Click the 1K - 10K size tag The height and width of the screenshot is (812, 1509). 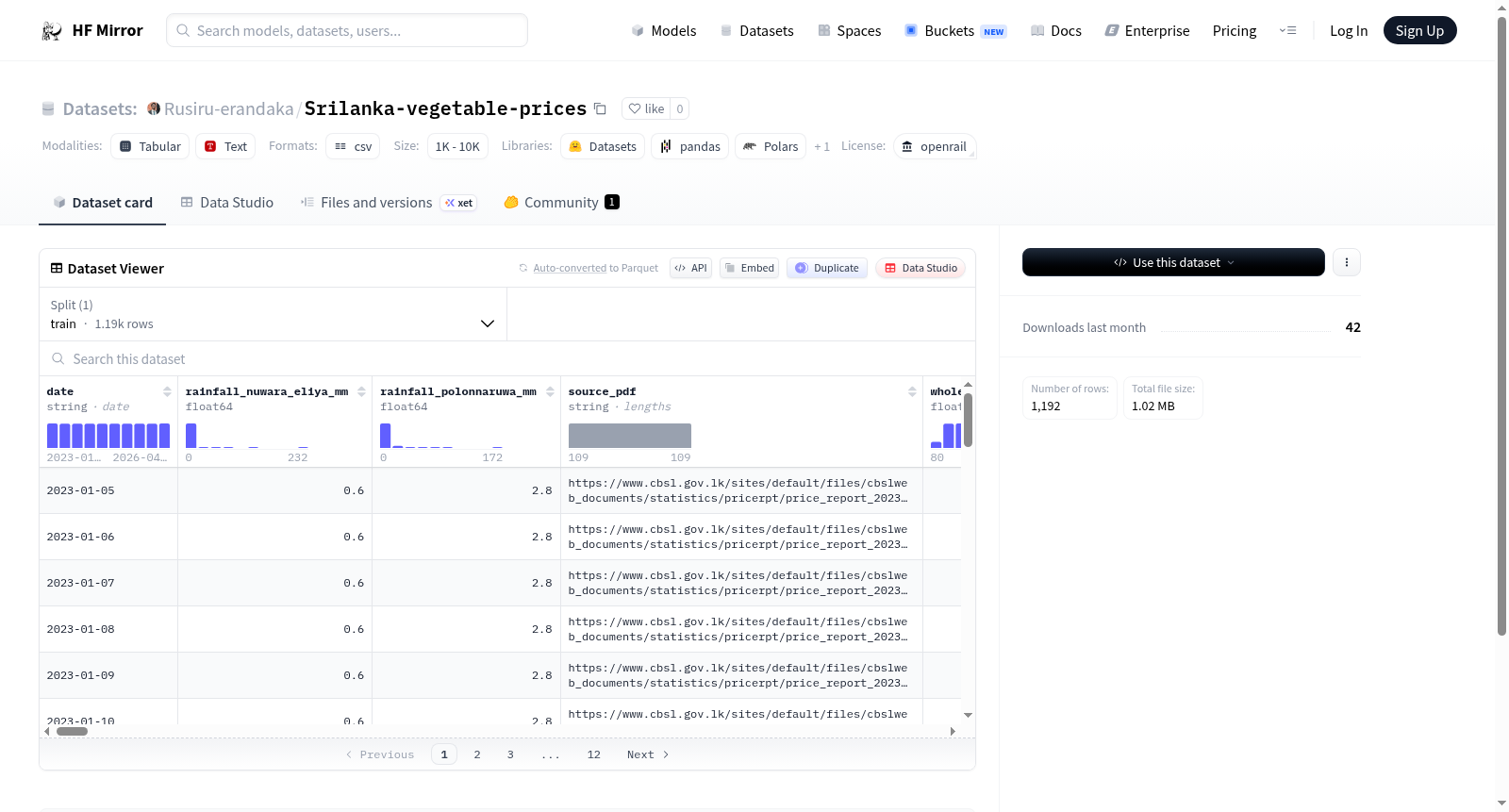[457, 146]
